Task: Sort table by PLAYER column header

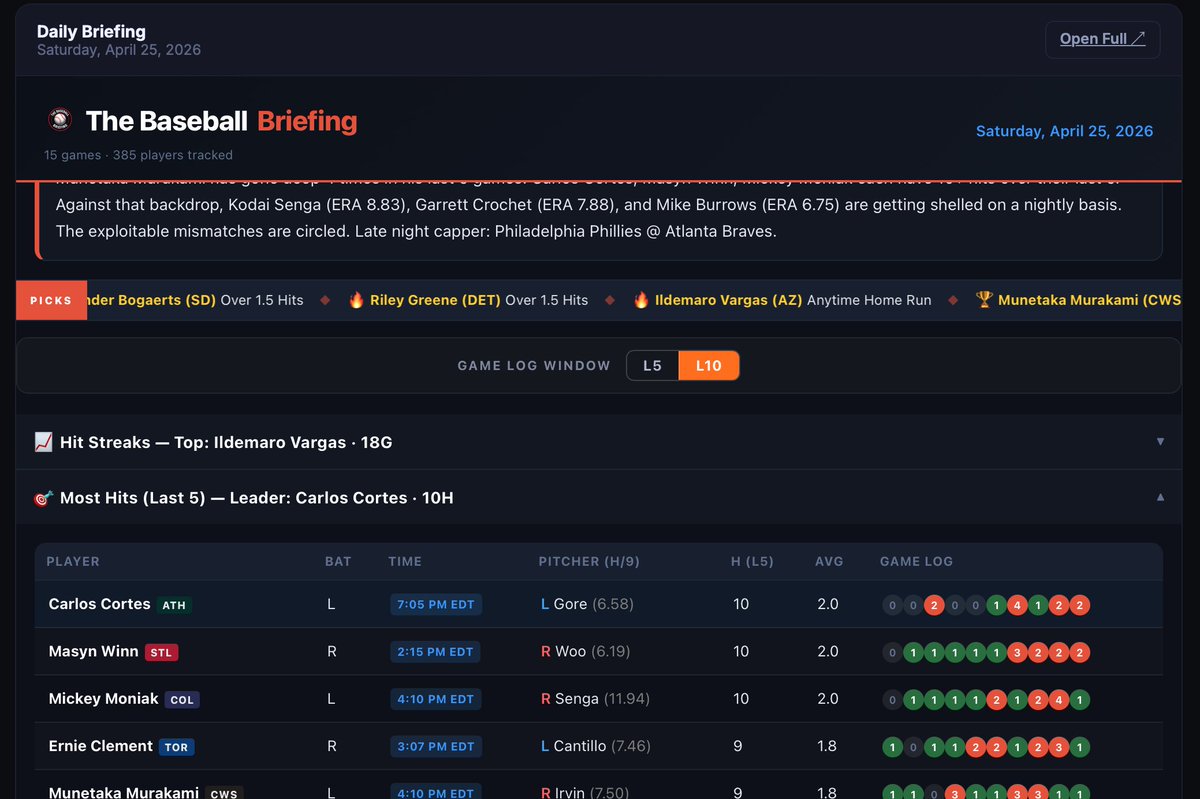Action: [73, 561]
